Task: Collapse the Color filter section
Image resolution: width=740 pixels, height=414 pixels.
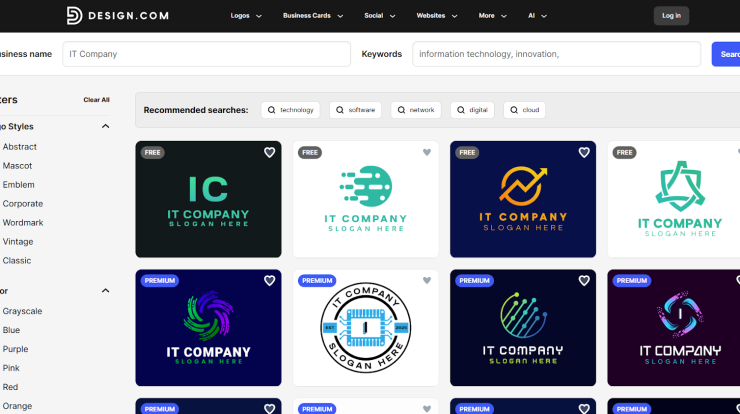Action: point(105,291)
